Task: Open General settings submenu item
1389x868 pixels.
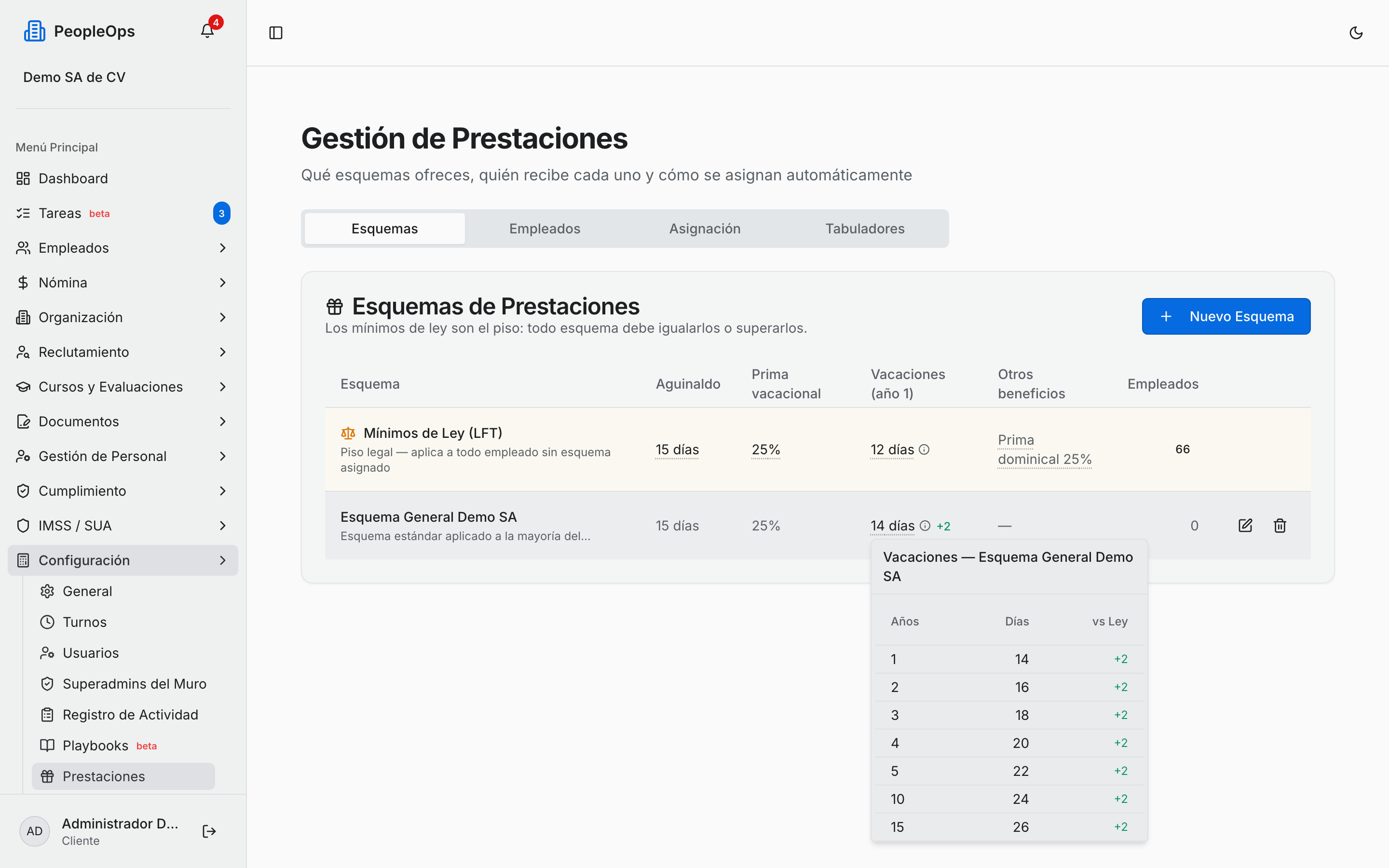Action: [x=123, y=591]
